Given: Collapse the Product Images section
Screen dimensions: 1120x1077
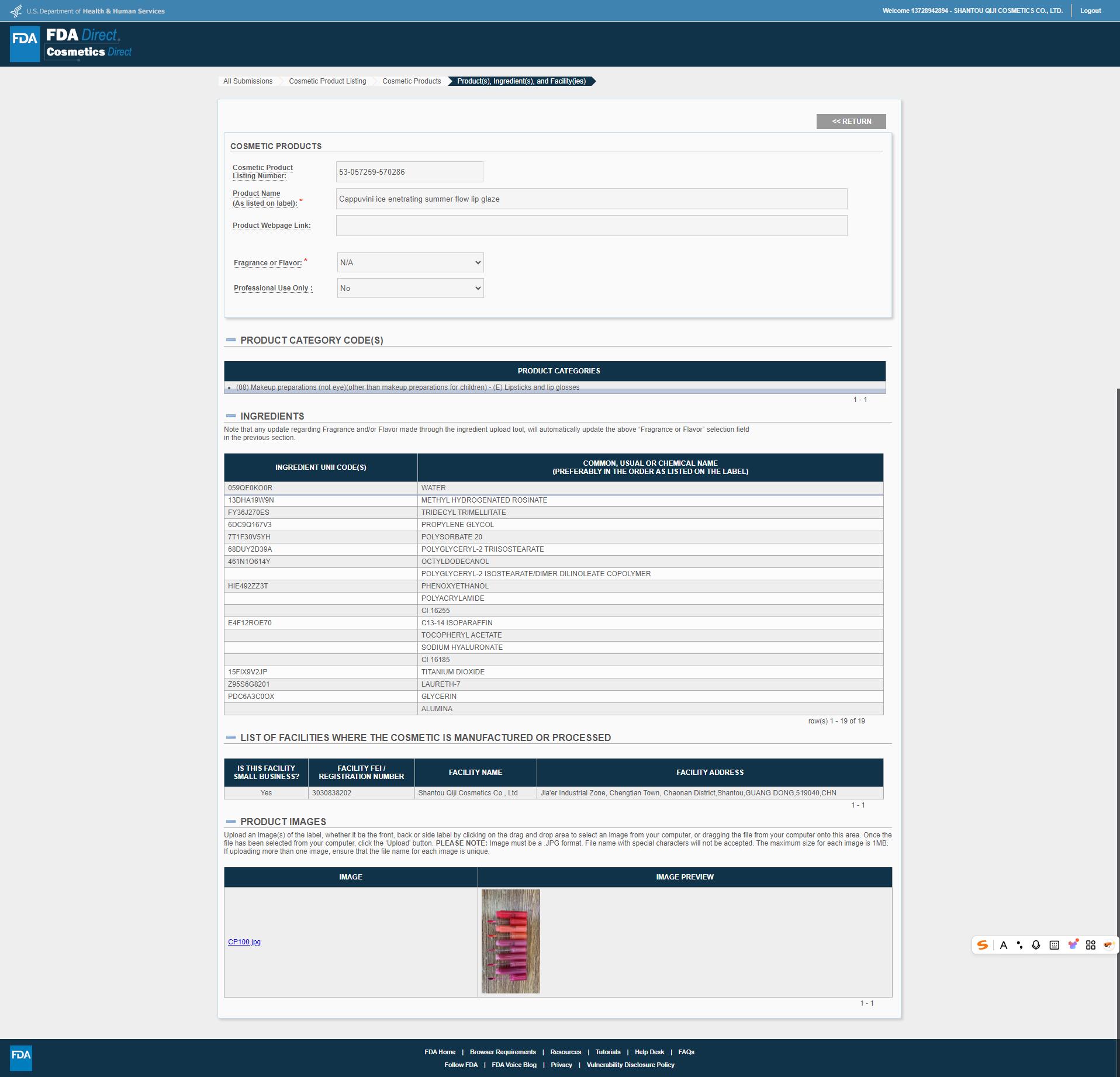Looking at the screenshot, I should 231,822.
